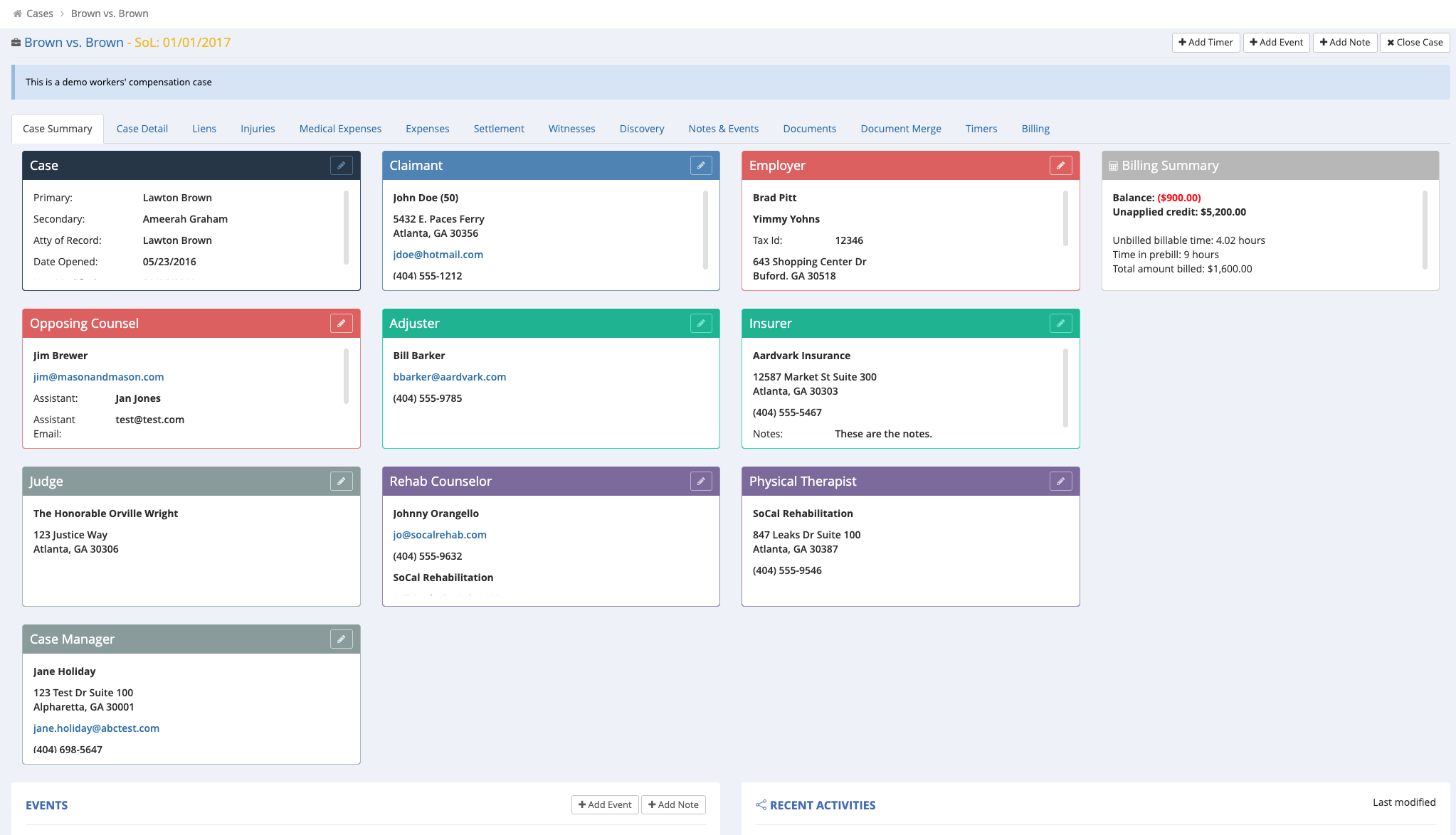Add an event from the Events section
This screenshot has height=835, width=1456.
tap(604, 804)
